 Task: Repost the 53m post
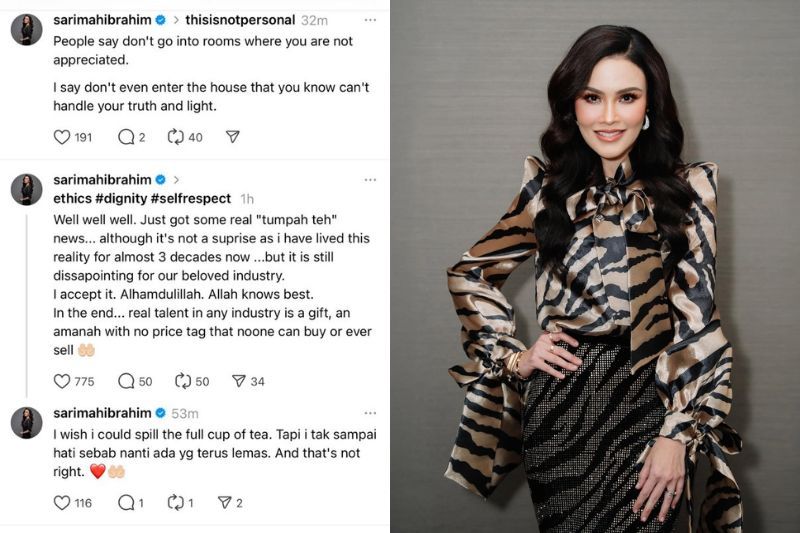tap(176, 502)
